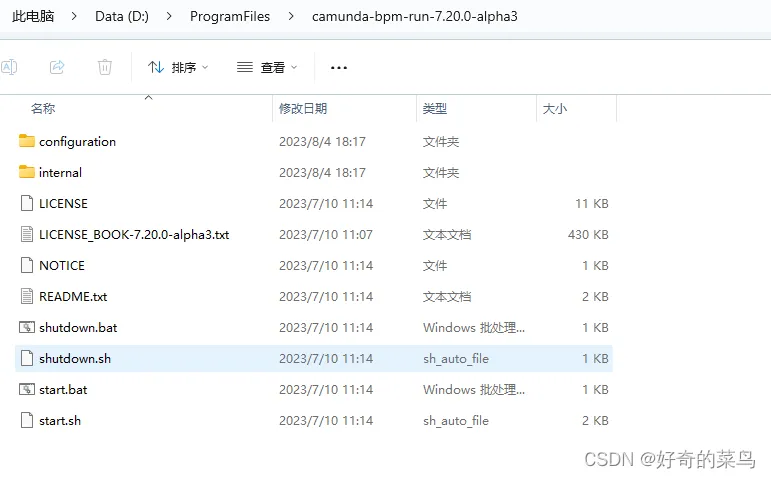The image size is (771, 478).
Task: Select the shutdown.sh file icon
Action: tap(27, 358)
